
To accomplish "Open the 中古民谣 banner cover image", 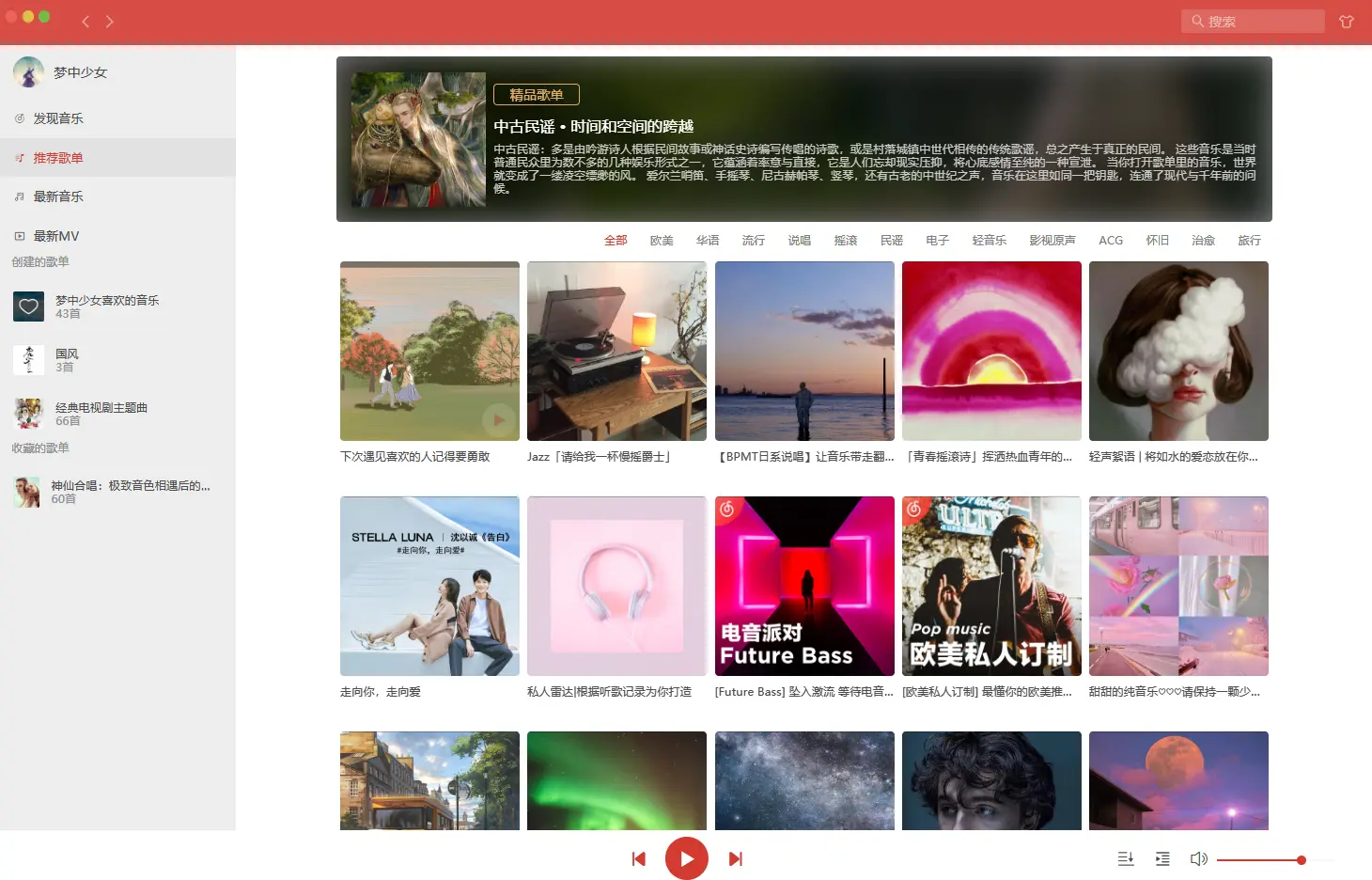I will pyautogui.click(x=418, y=140).
